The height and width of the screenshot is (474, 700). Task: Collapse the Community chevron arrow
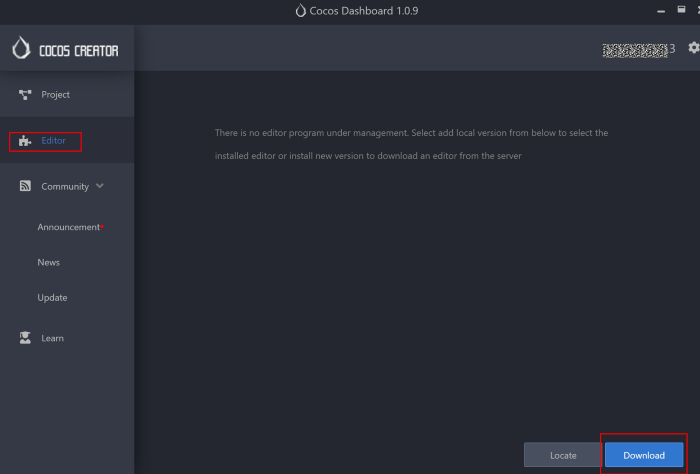(x=100, y=186)
